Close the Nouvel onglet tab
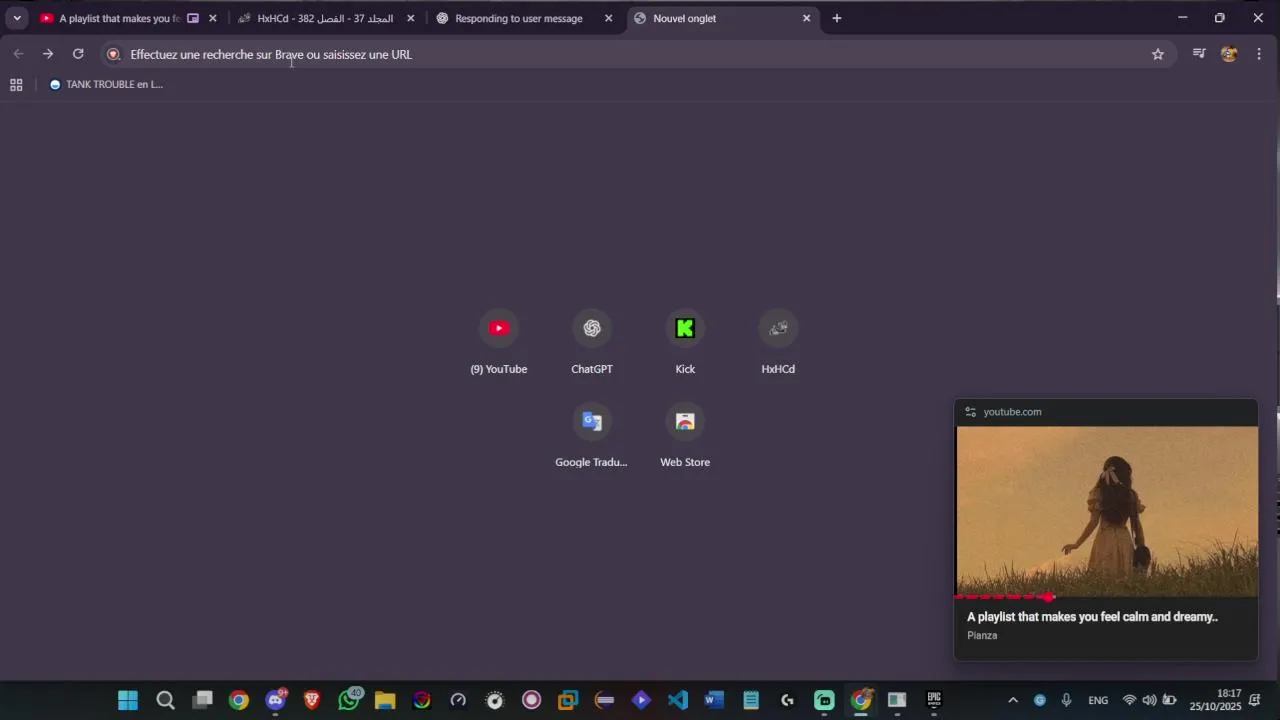The height and width of the screenshot is (720, 1280). tap(806, 18)
